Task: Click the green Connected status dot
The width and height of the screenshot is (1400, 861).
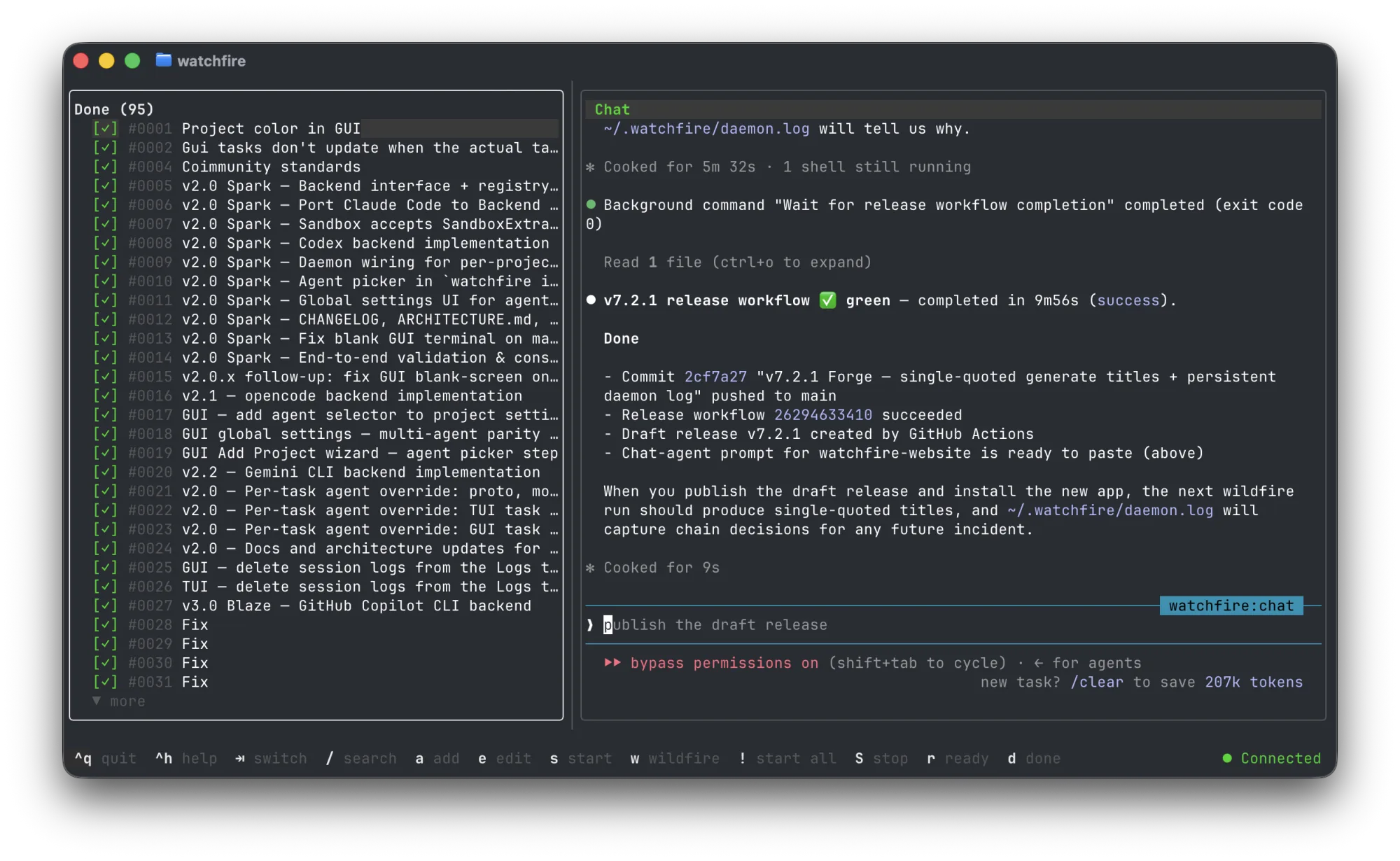Action: pos(1227,758)
